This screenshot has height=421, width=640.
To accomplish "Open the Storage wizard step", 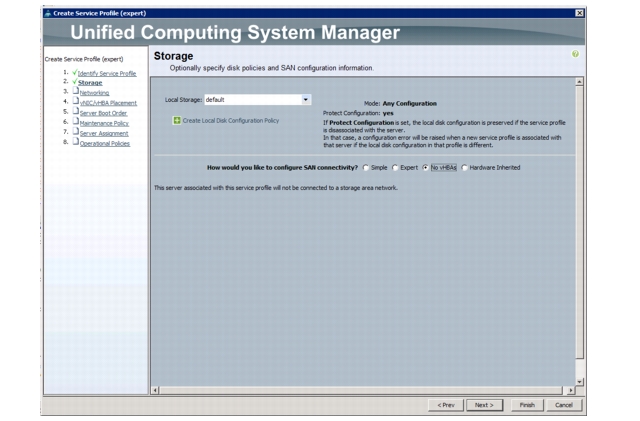I will [x=90, y=83].
